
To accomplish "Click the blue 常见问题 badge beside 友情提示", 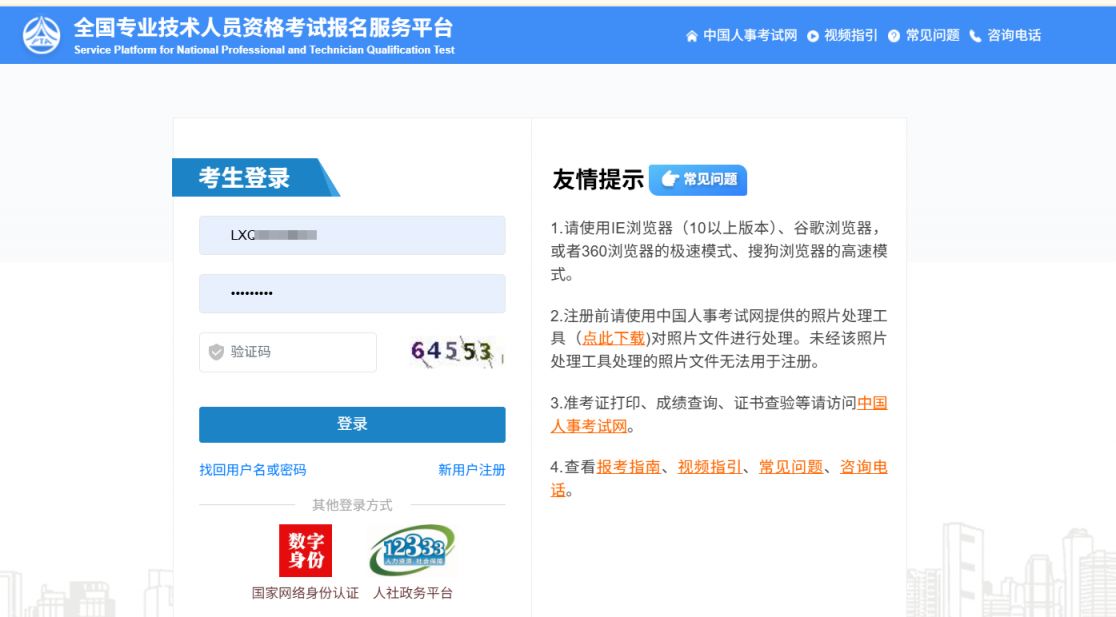I will click(x=698, y=180).
